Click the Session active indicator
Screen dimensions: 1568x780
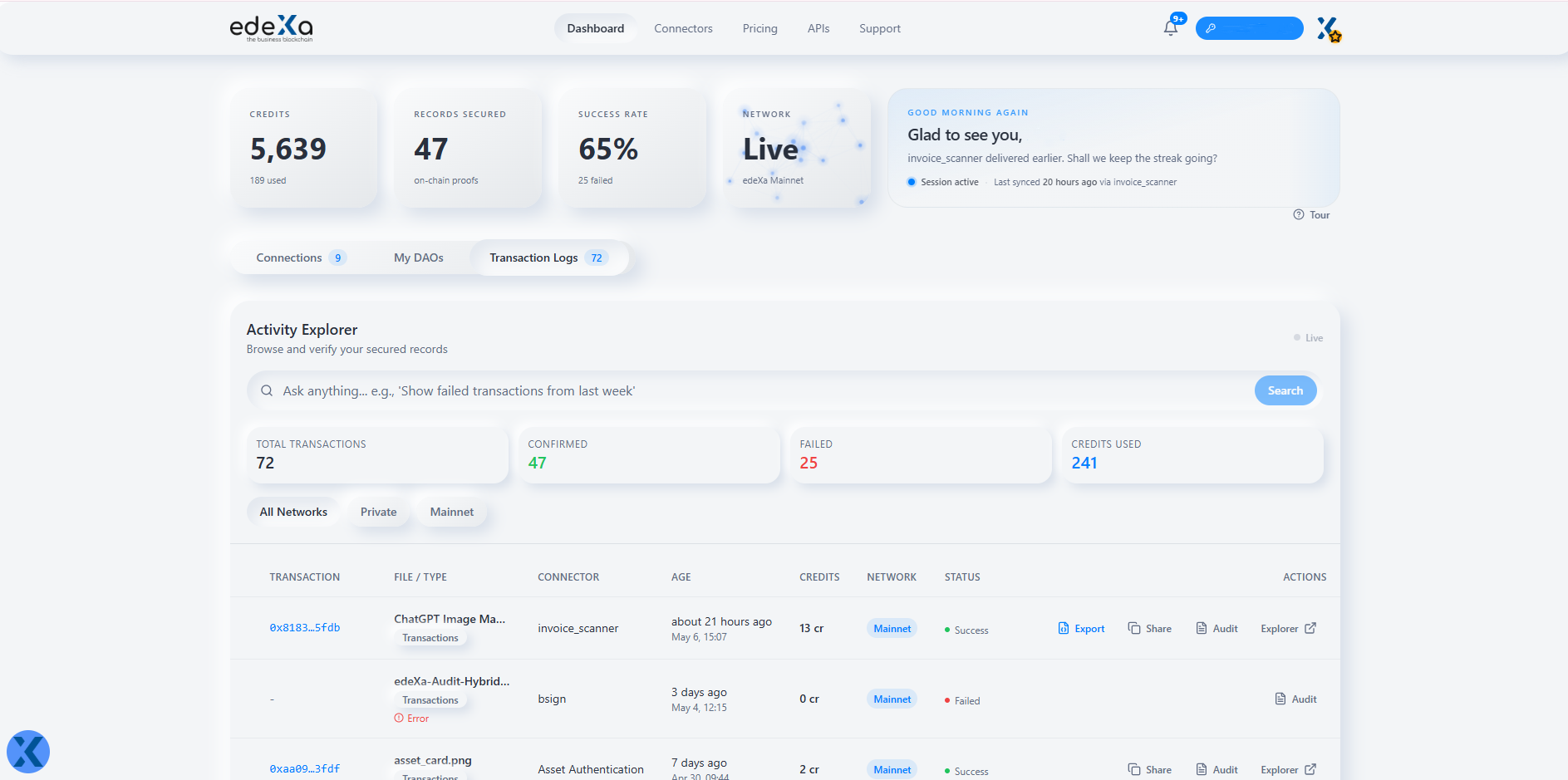(x=943, y=182)
